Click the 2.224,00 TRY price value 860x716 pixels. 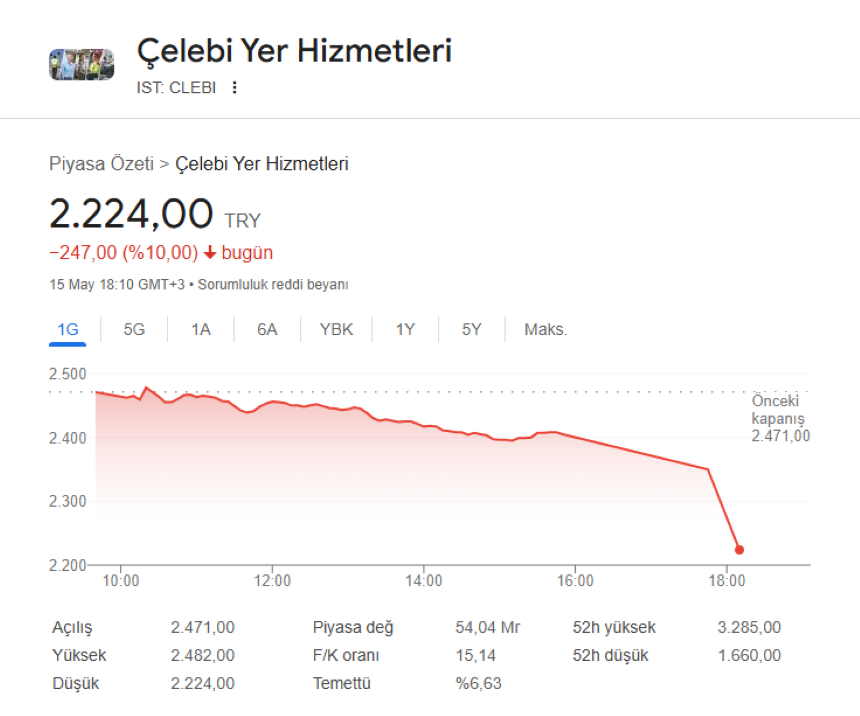tap(155, 213)
